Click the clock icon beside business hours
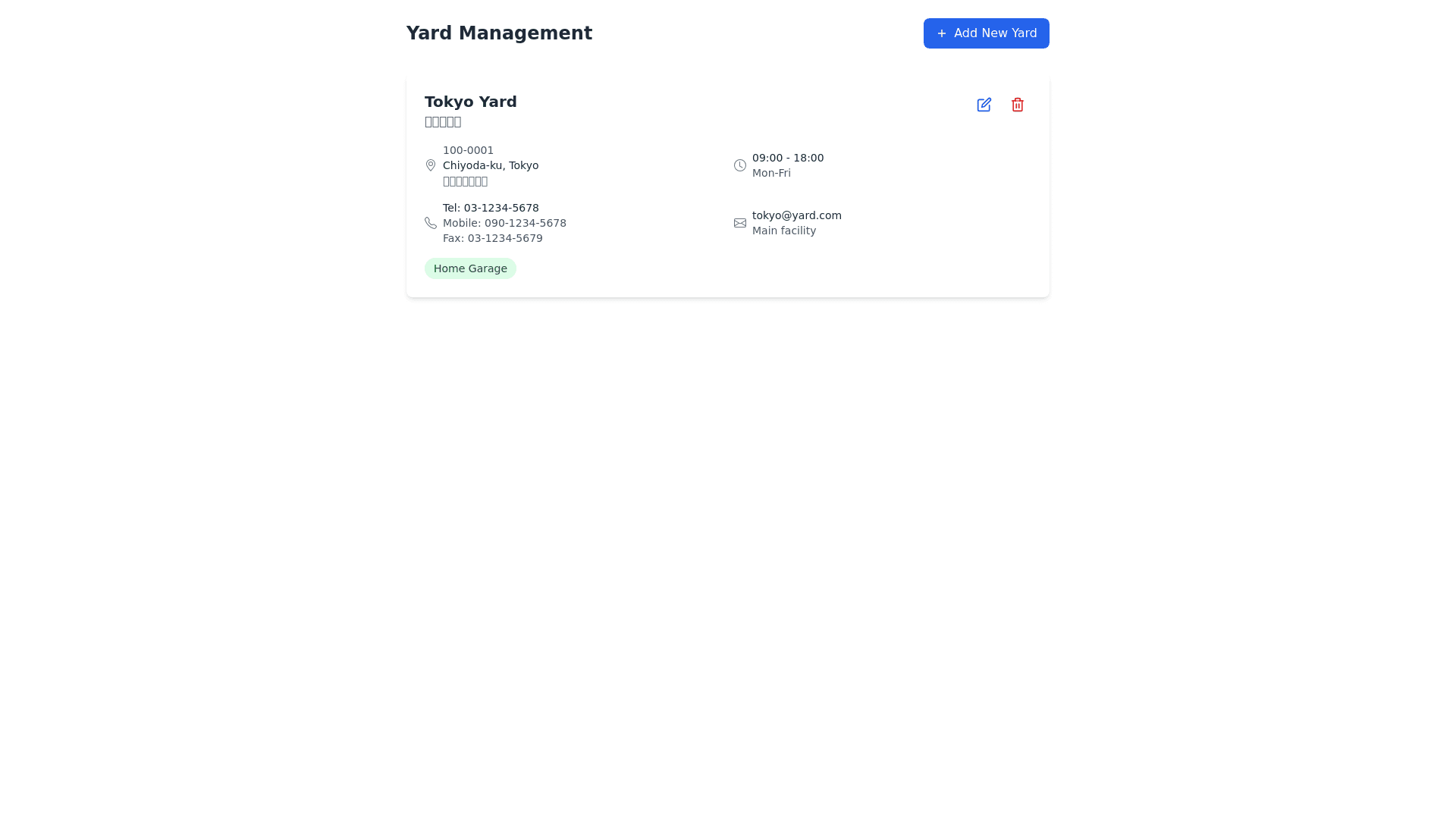 click(739, 165)
